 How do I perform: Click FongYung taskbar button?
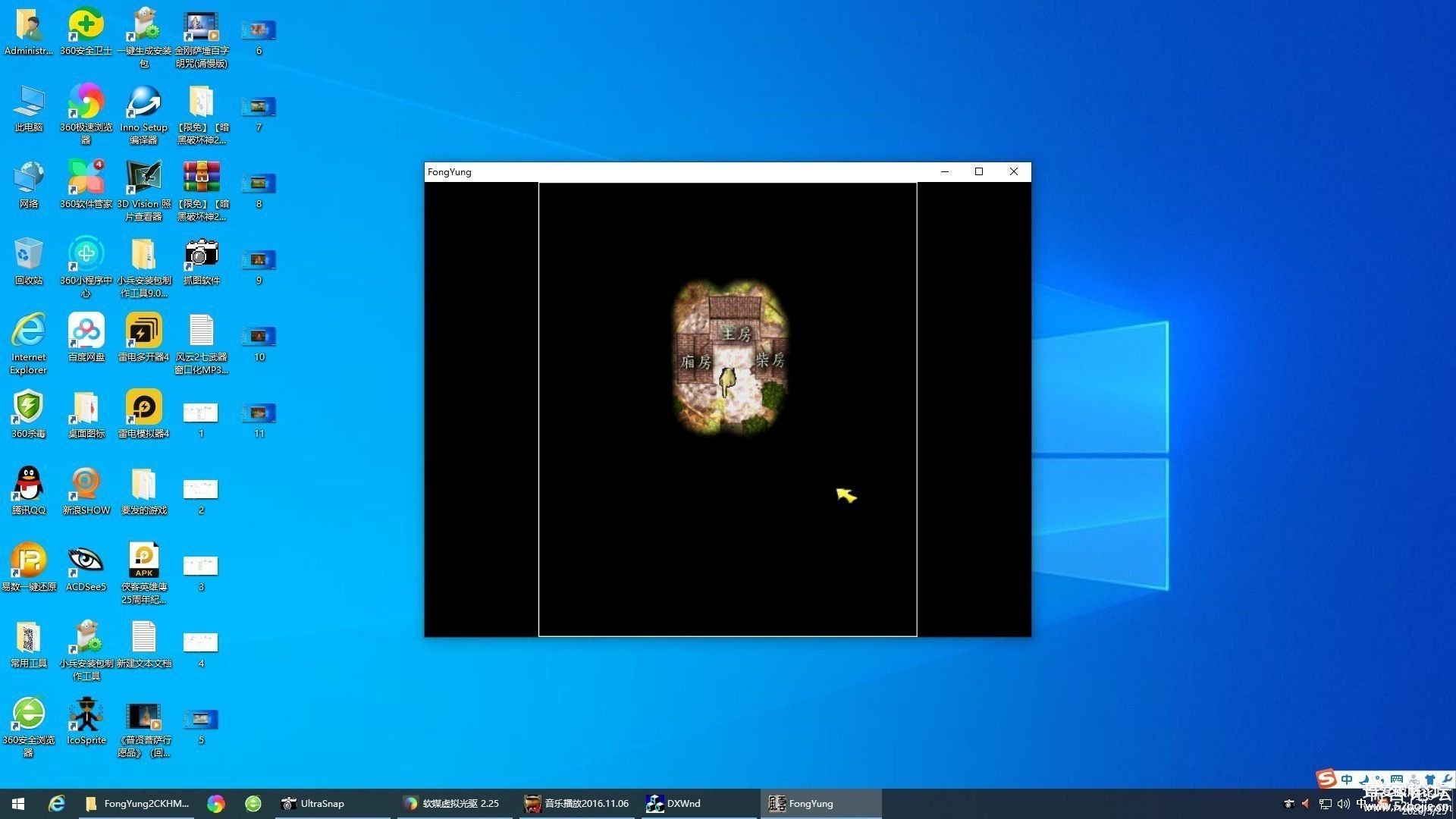[821, 804]
